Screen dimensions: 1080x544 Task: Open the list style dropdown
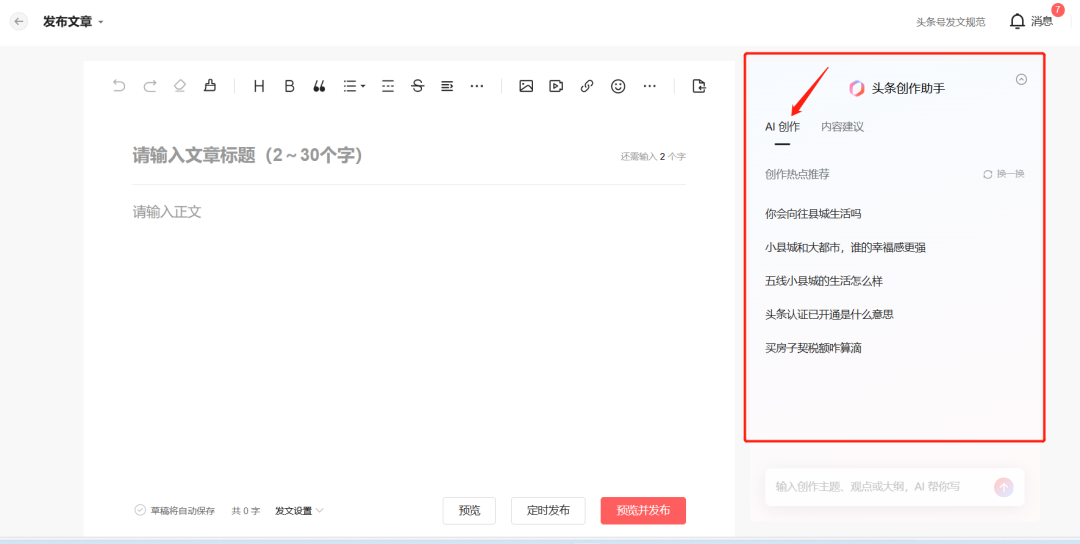(x=354, y=86)
